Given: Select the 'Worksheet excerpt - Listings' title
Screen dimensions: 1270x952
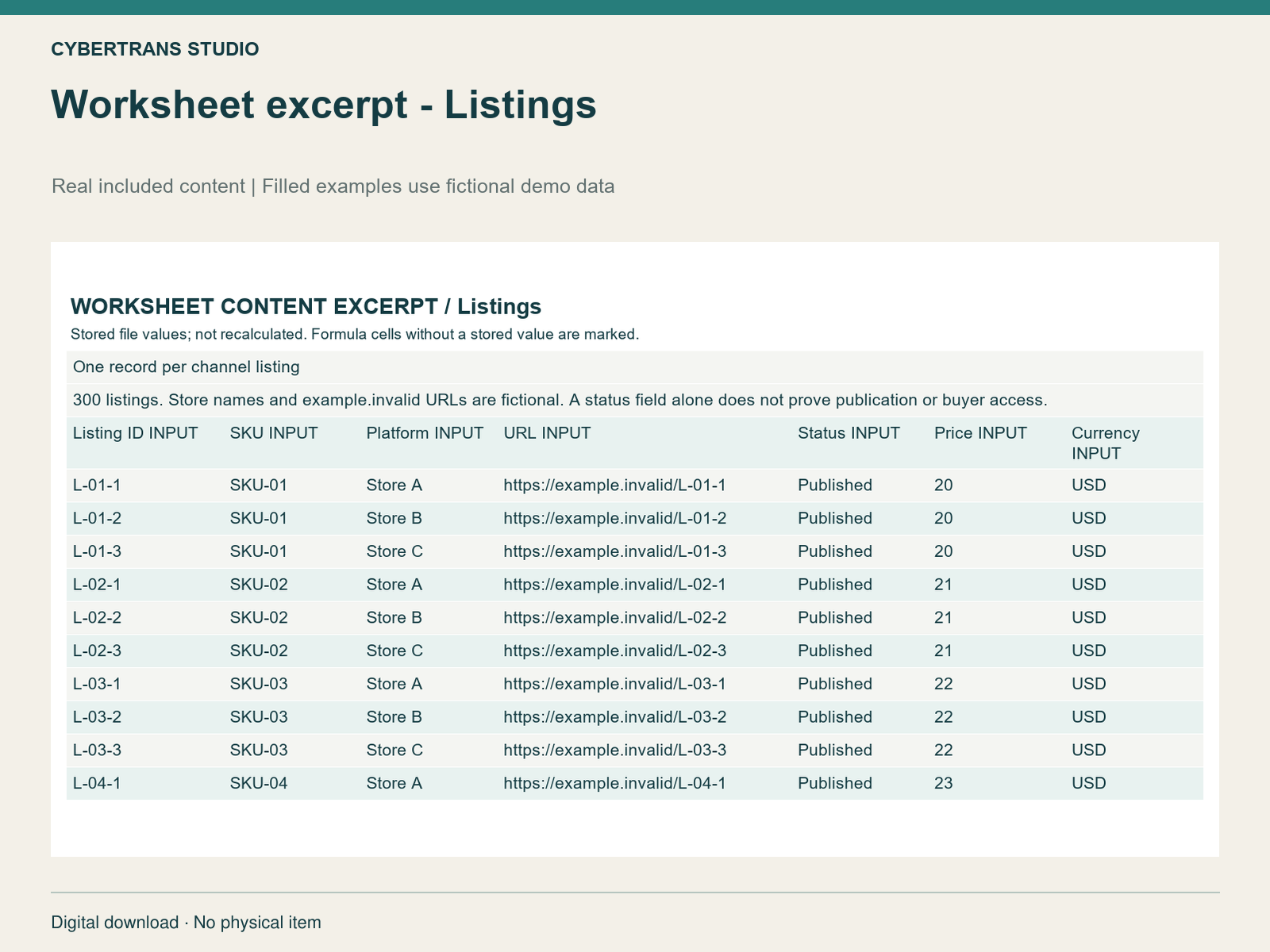Looking at the screenshot, I should [324, 105].
